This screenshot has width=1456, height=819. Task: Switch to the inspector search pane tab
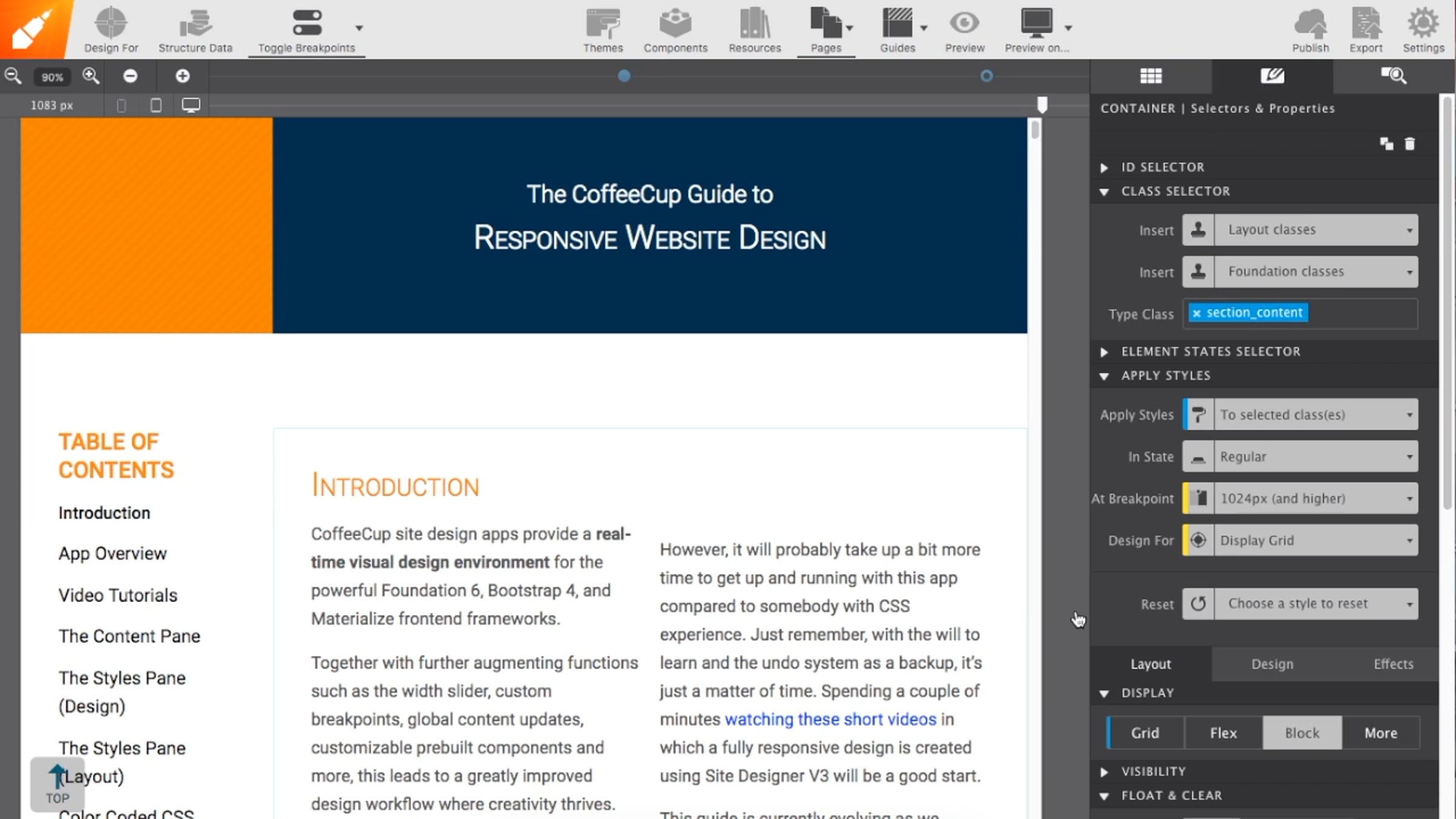coord(1394,76)
